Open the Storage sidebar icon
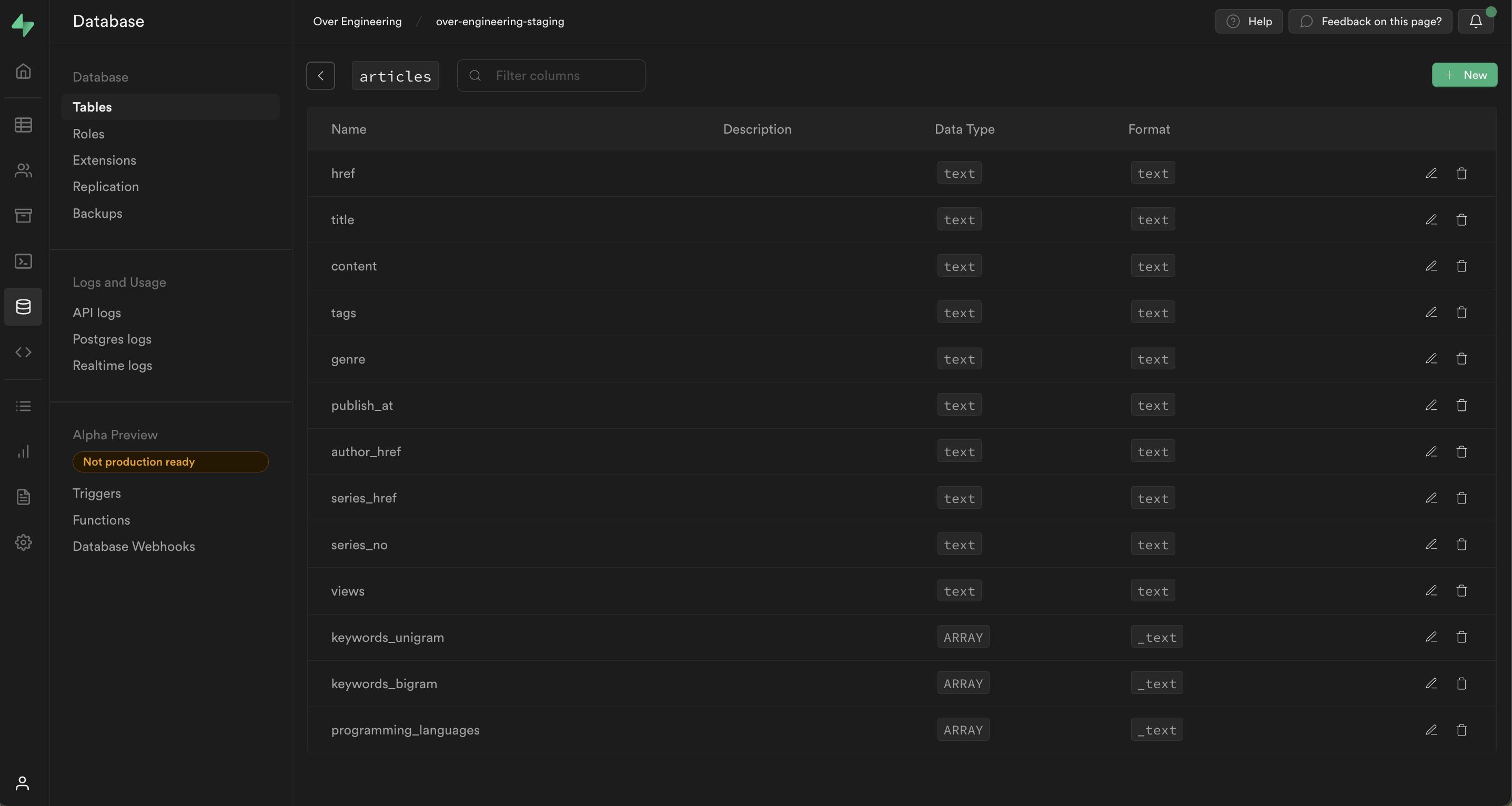 (24, 216)
